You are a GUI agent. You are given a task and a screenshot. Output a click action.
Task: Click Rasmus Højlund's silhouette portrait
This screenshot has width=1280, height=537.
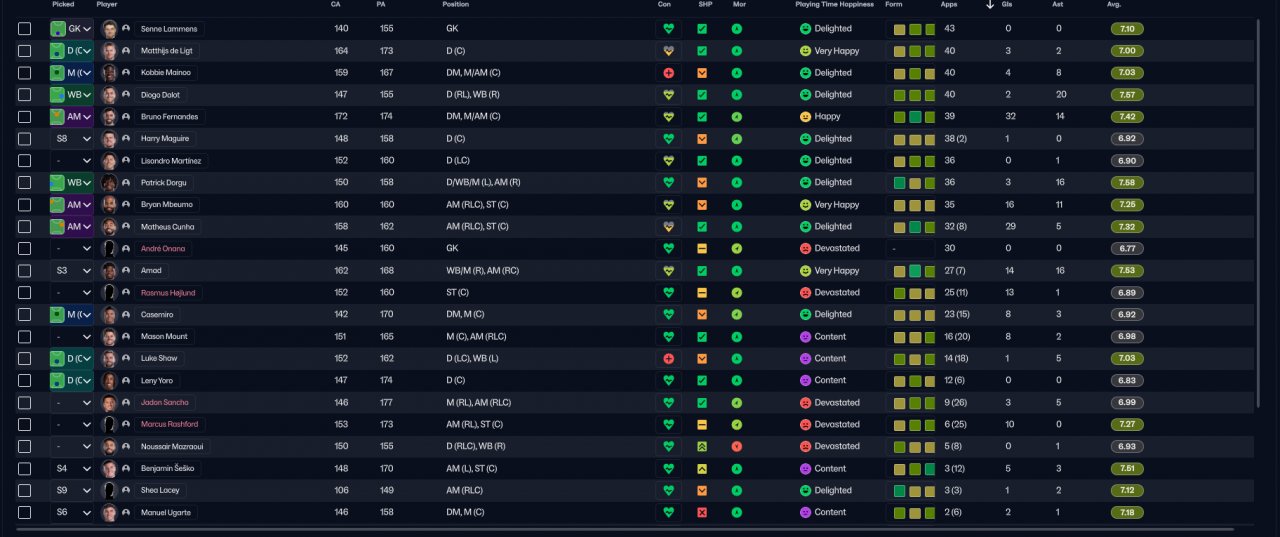pos(110,293)
